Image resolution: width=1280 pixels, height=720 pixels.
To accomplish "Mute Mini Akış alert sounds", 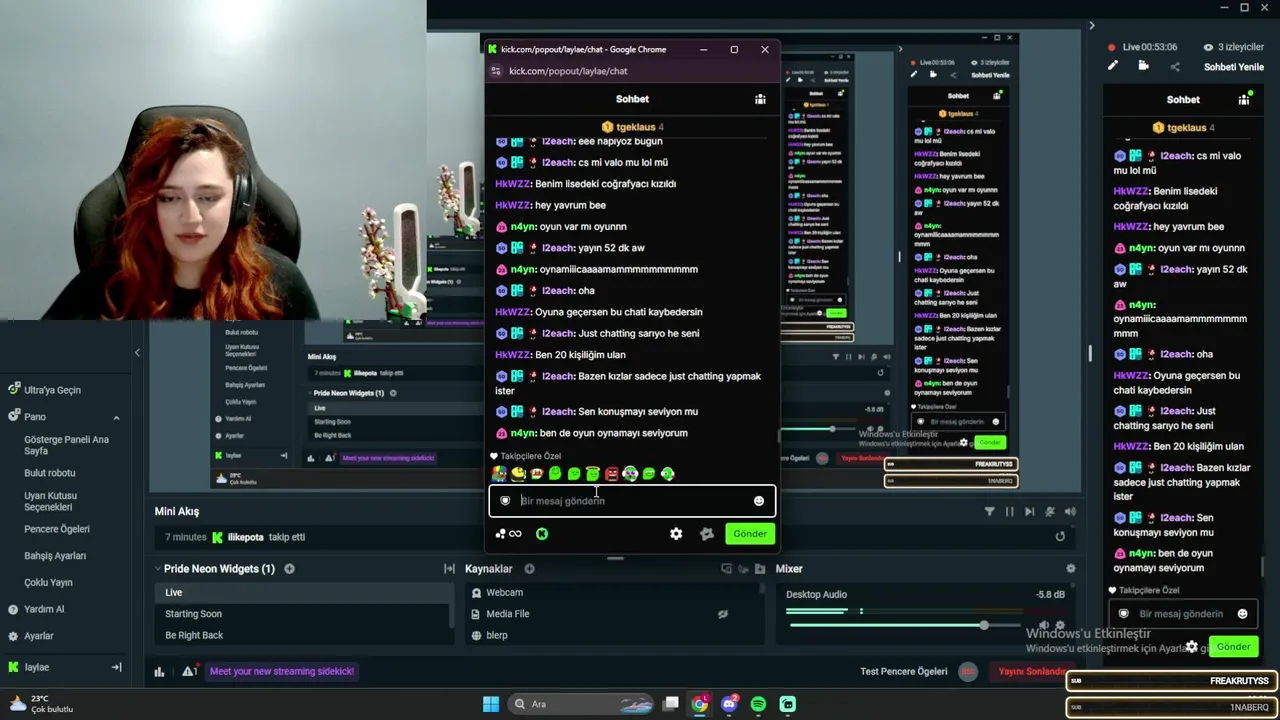I will pyautogui.click(x=1070, y=512).
